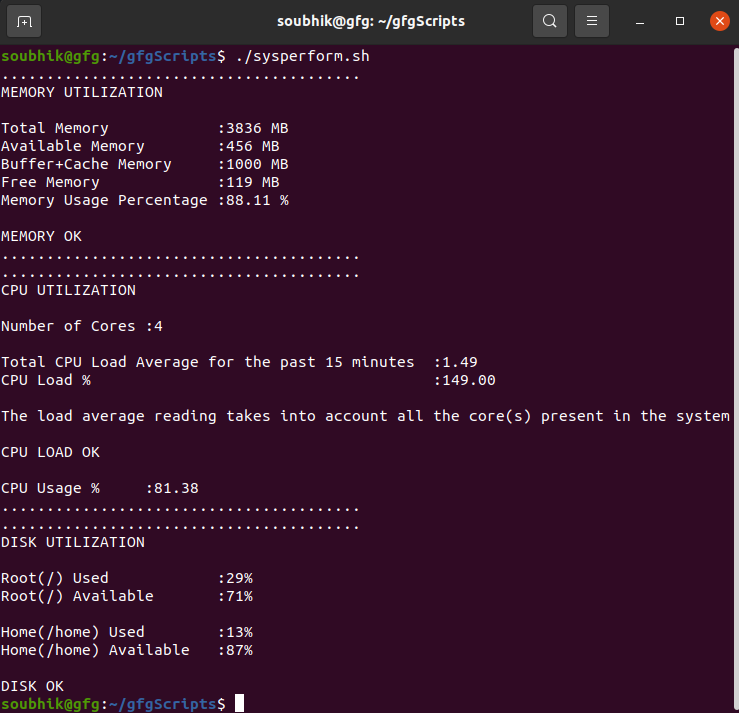The height and width of the screenshot is (713, 739).
Task: Maximize the terminal window
Action: (680, 21)
